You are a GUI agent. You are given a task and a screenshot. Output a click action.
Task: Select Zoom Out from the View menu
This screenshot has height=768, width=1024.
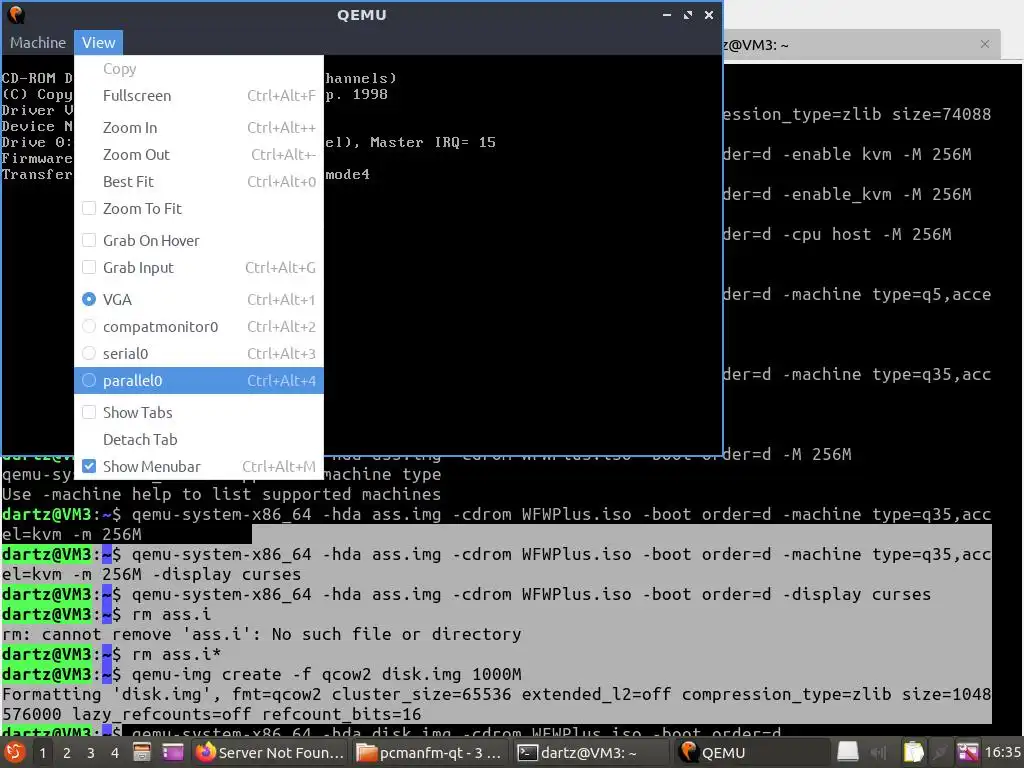pyautogui.click(x=199, y=155)
